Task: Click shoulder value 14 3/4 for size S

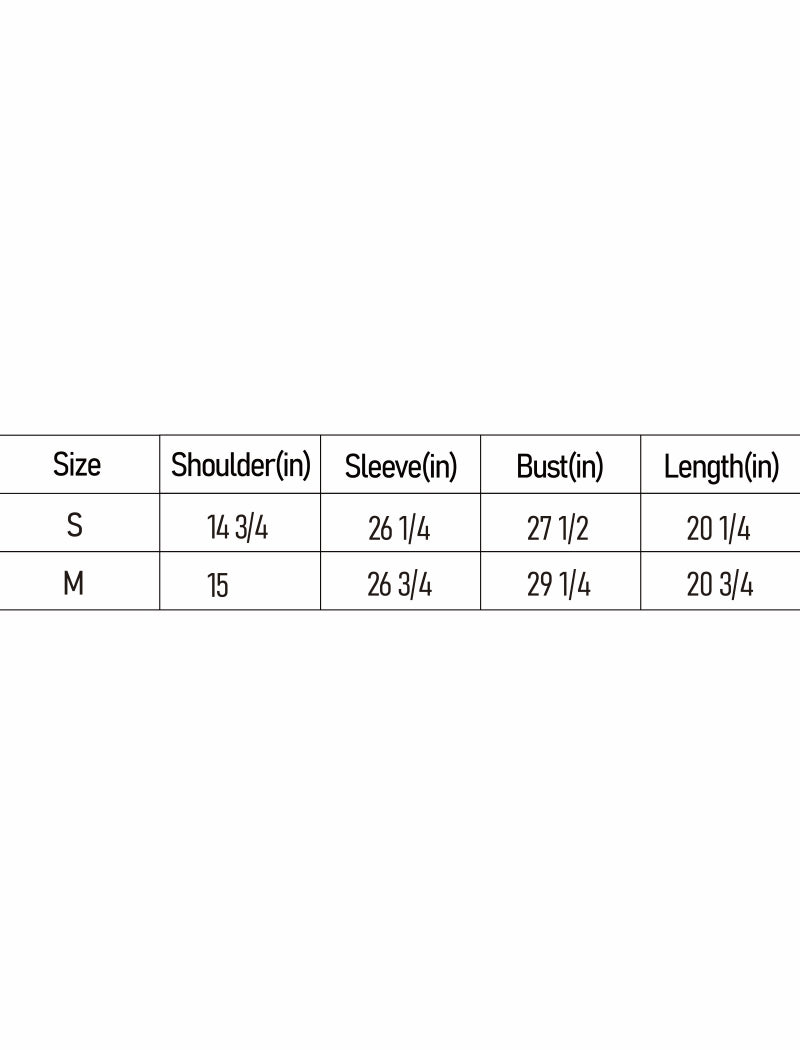Action: [x=238, y=528]
